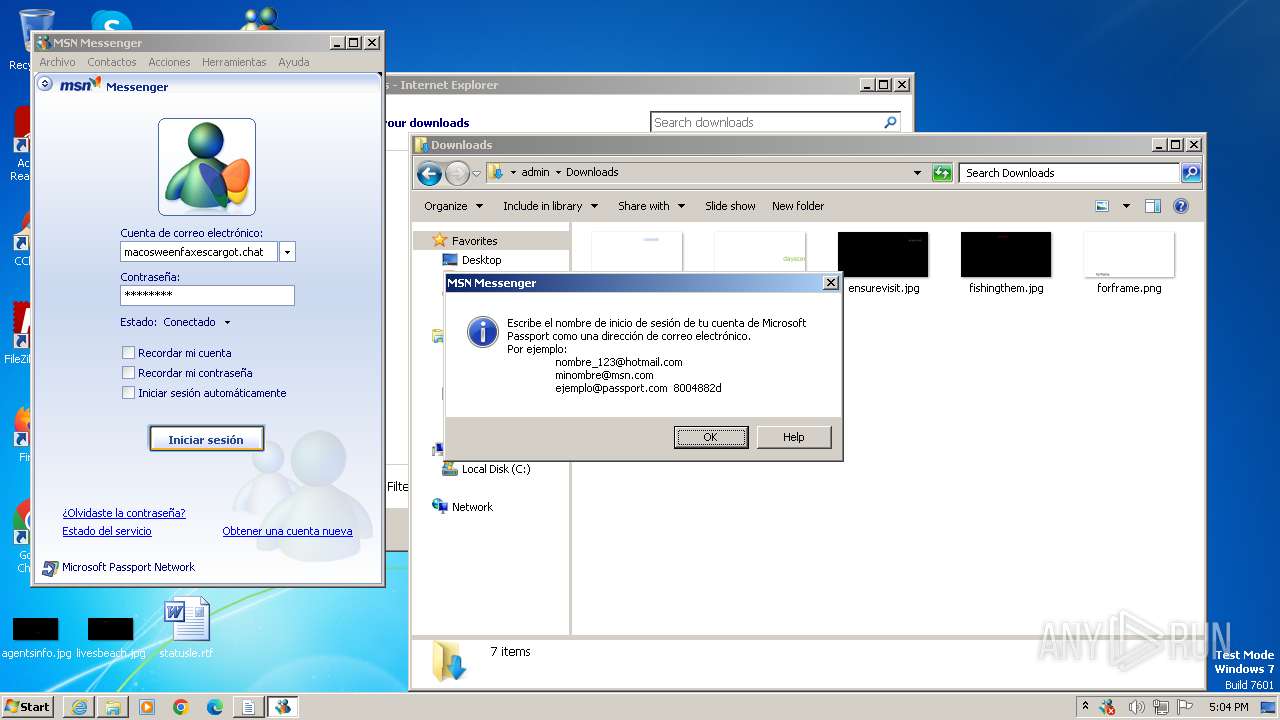
Task: Open the Herramientas menu
Action: click(x=234, y=62)
